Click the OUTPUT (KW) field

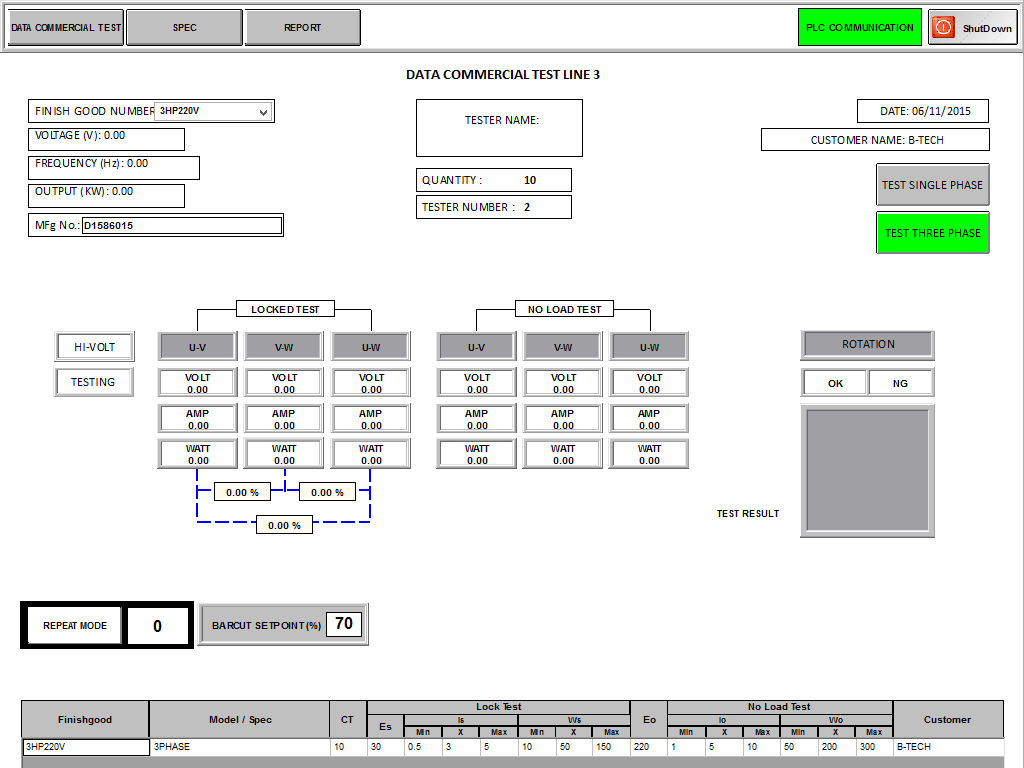coord(106,195)
